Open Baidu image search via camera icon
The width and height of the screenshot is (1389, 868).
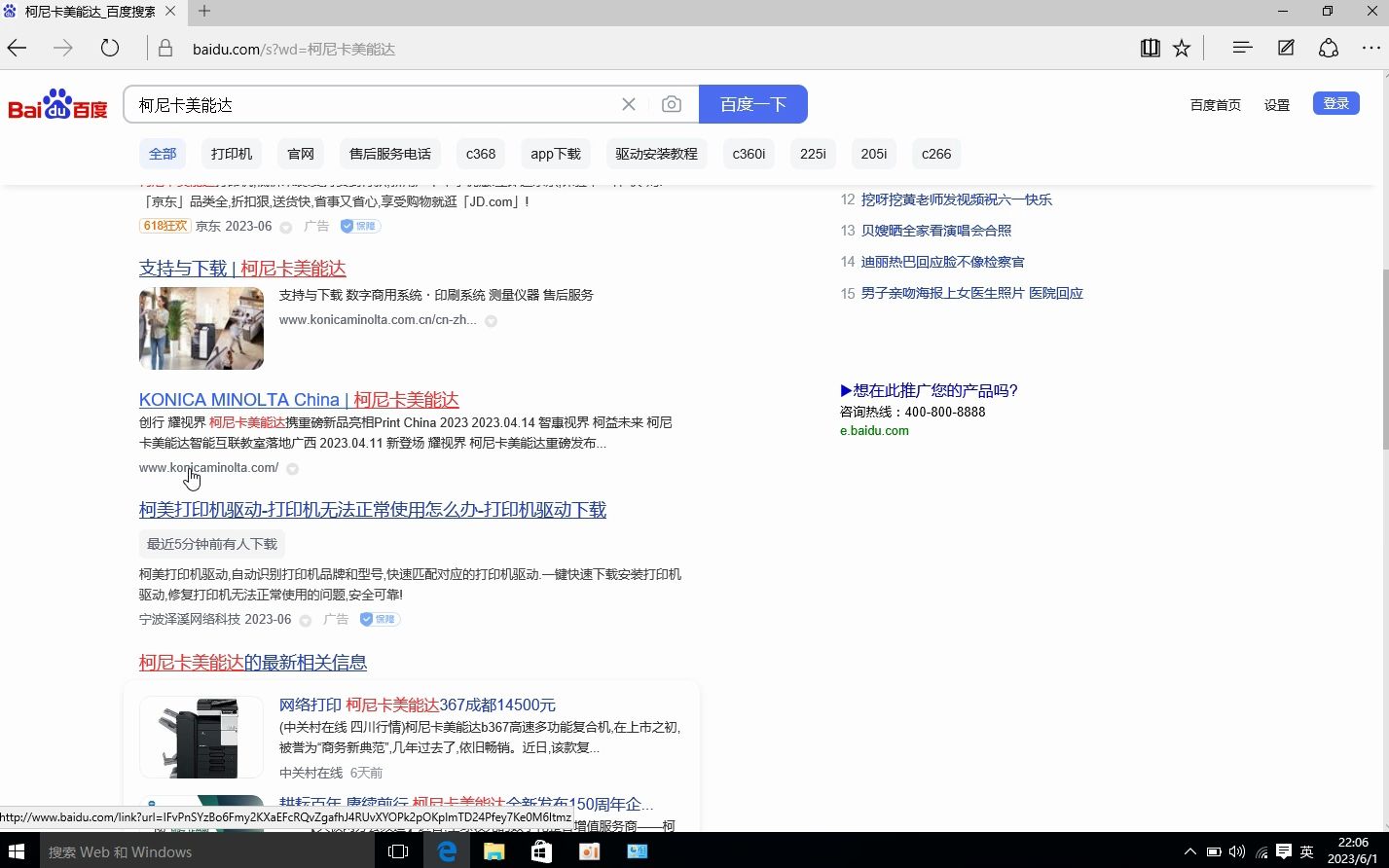coord(671,103)
